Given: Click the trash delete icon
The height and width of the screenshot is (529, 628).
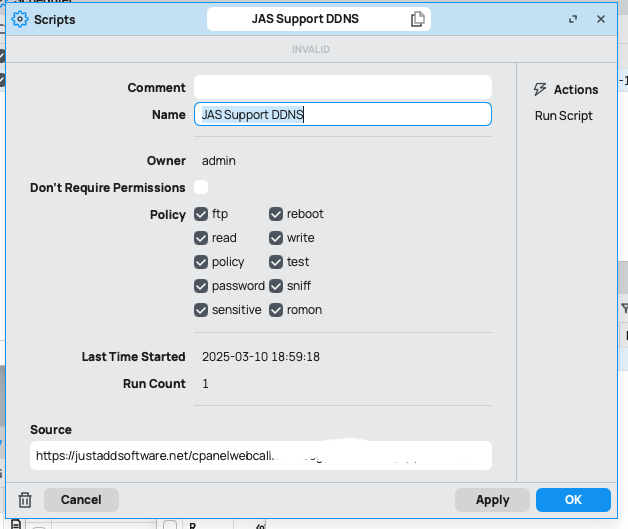Looking at the screenshot, I should click(25, 500).
